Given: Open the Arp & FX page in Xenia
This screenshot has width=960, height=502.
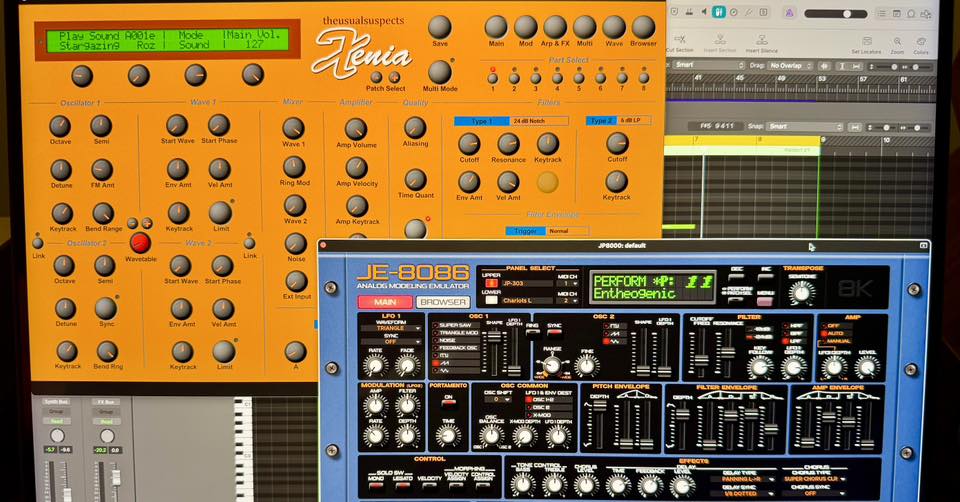Looking at the screenshot, I should tap(555, 28).
